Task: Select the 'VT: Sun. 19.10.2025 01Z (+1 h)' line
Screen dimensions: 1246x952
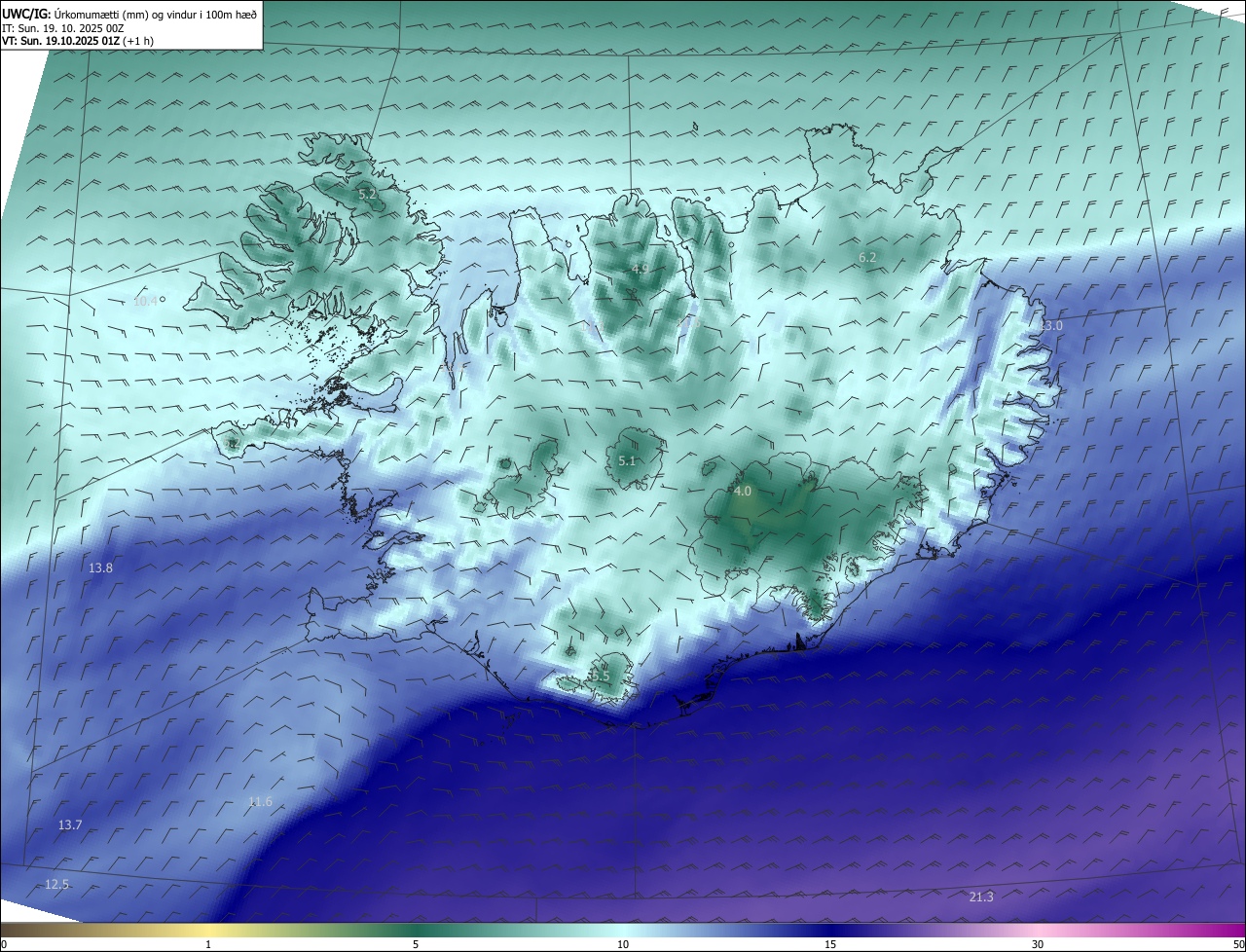Action: (x=78, y=41)
